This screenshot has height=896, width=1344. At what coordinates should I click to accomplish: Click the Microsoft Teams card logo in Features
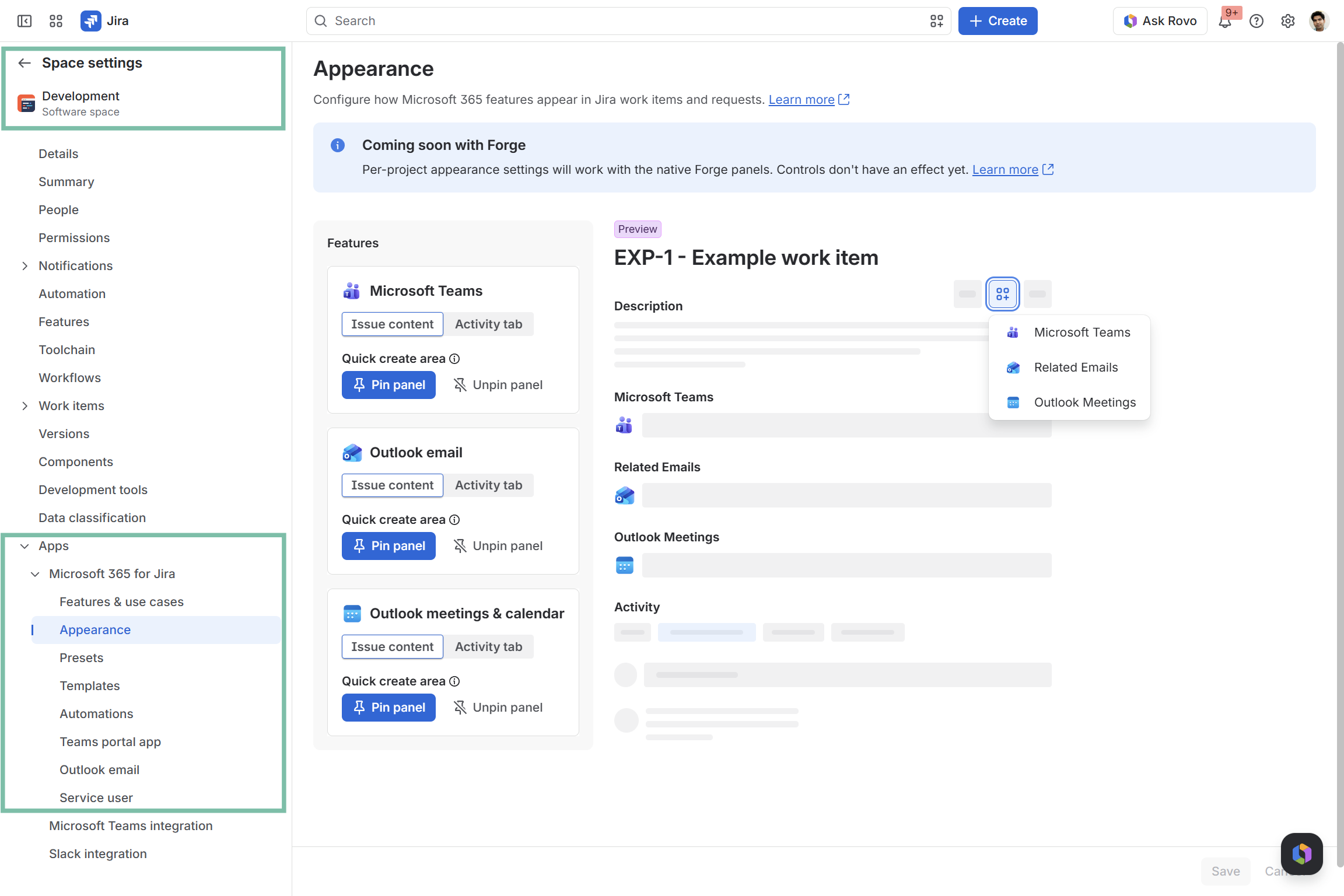(x=352, y=290)
